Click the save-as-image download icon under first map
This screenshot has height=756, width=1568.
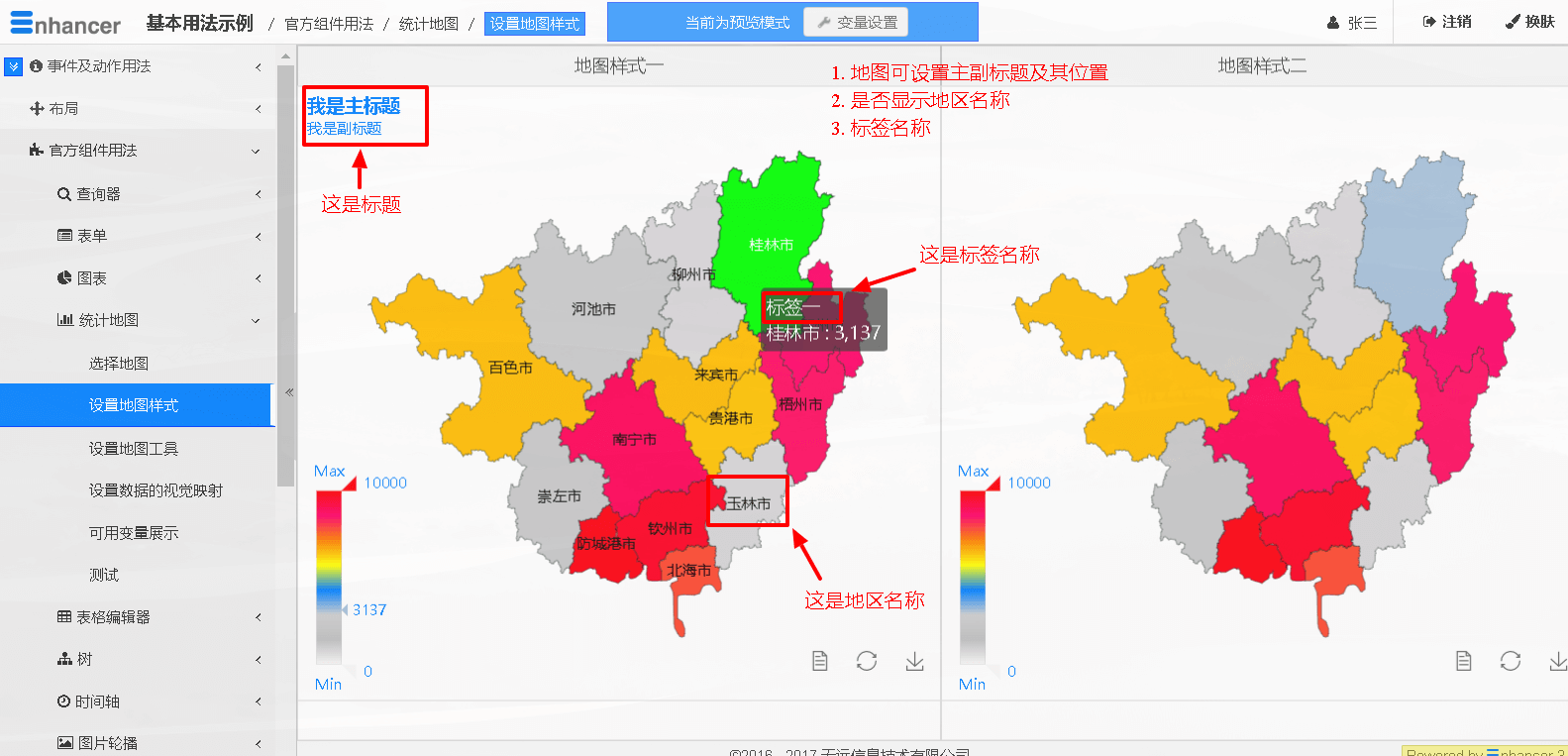pyautogui.click(x=914, y=661)
